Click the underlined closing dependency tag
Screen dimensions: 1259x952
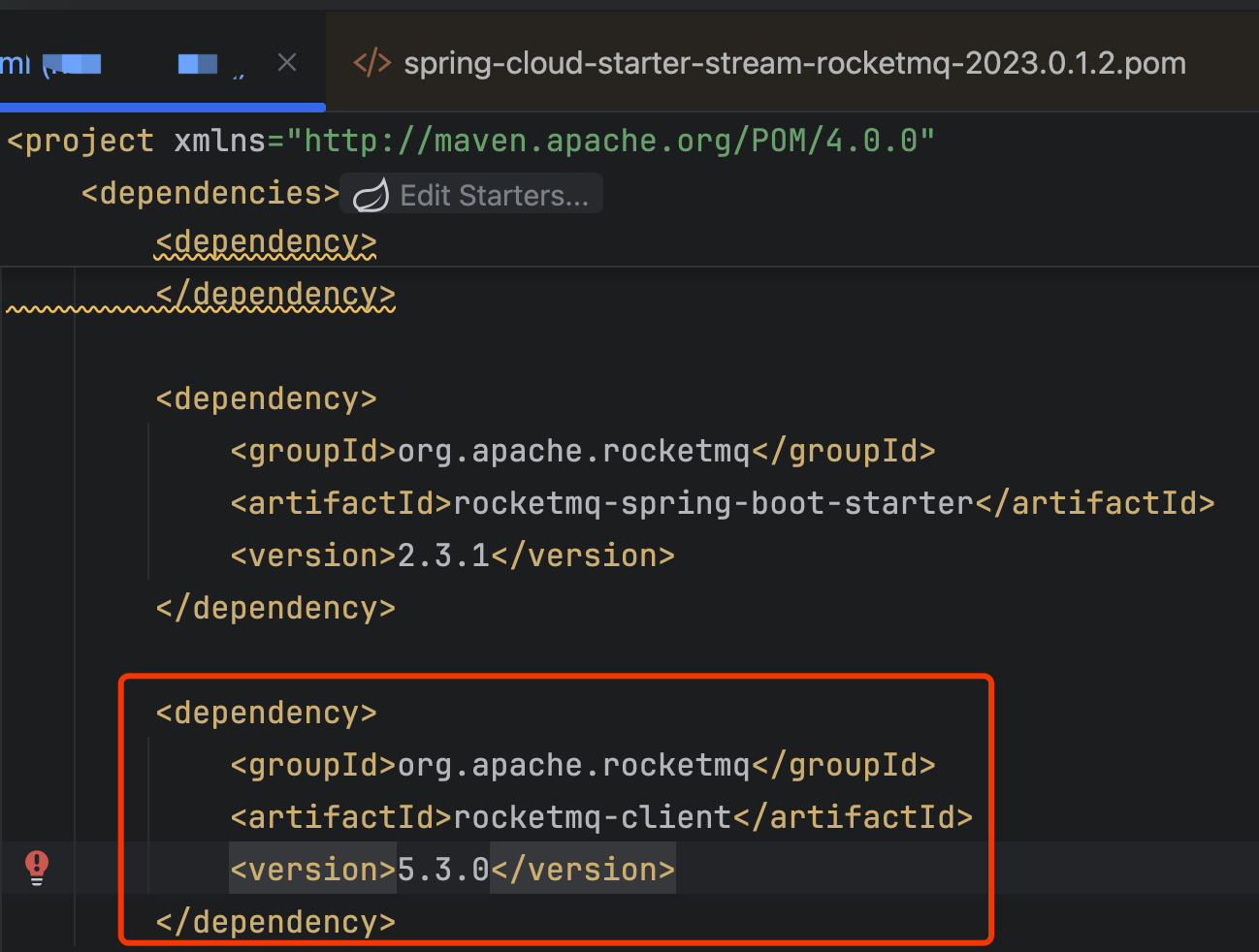(274, 294)
